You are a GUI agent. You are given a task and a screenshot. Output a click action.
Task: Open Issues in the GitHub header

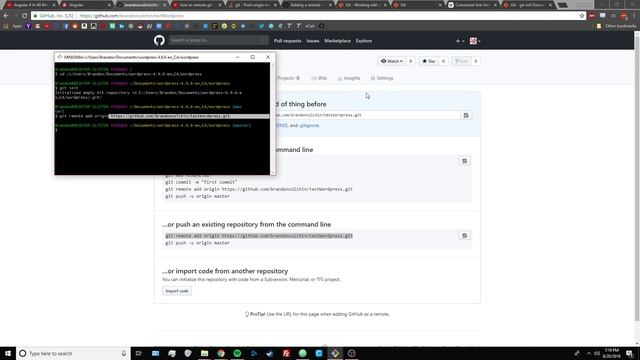click(x=313, y=41)
